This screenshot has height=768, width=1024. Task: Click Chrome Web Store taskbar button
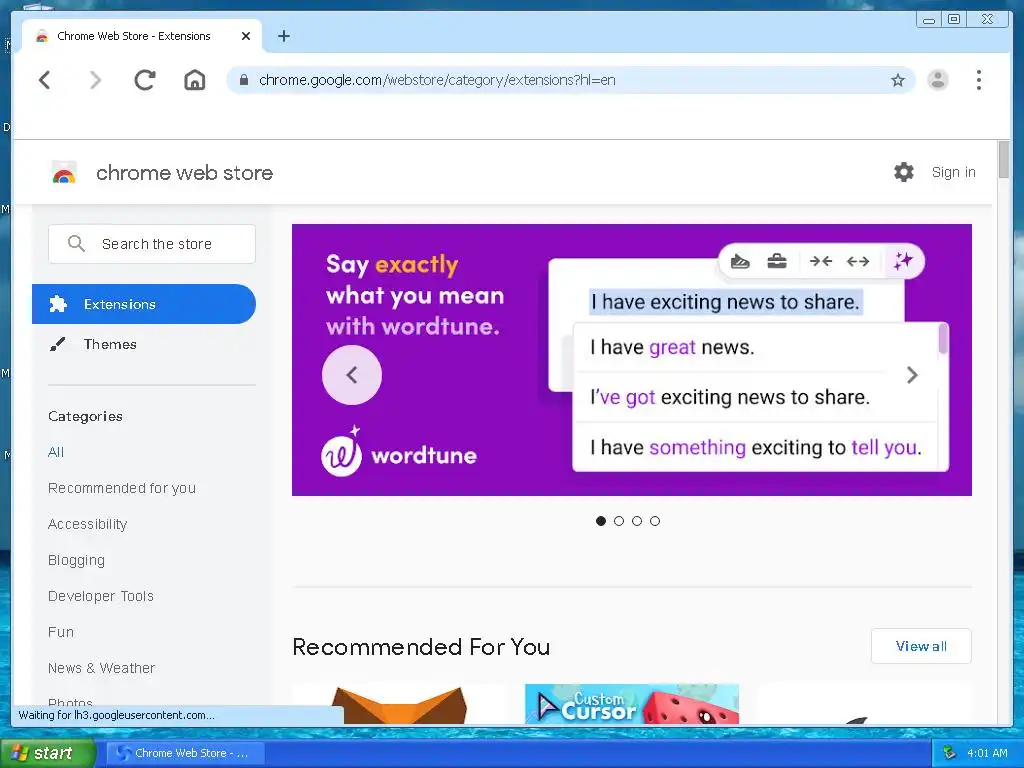point(185,753)
